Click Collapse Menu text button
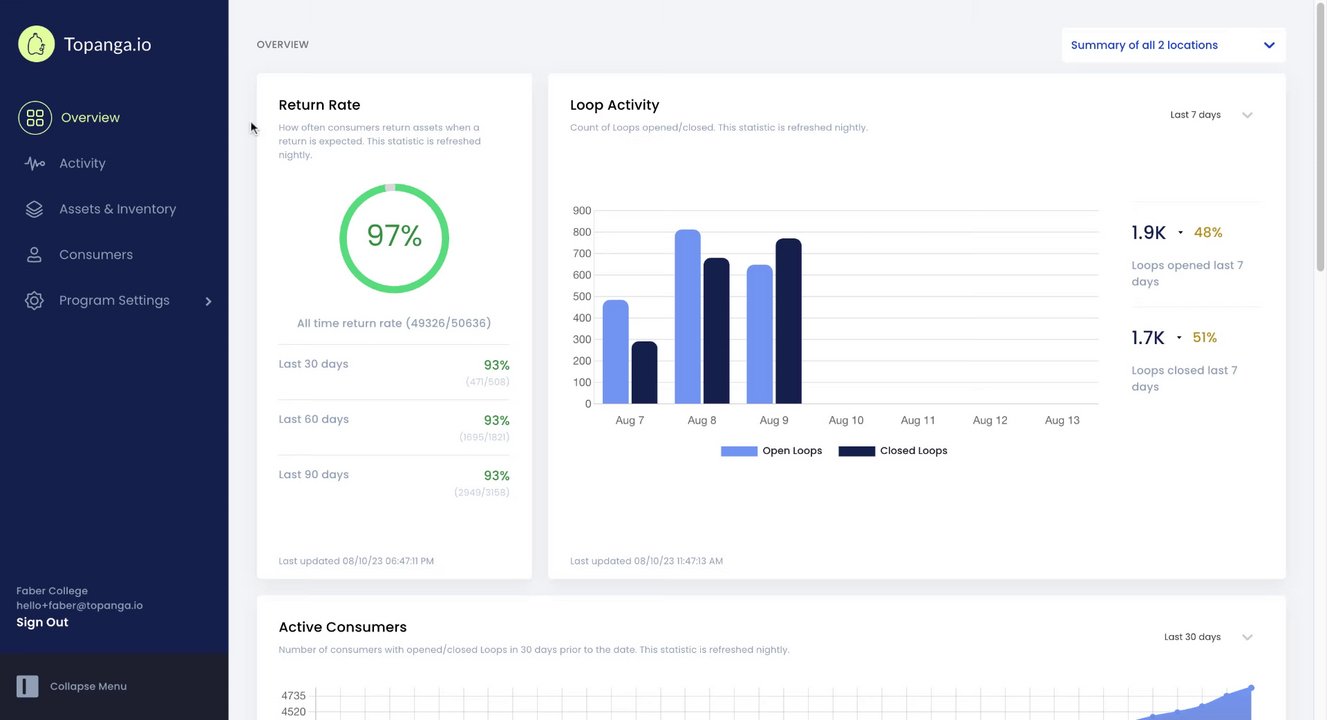Screen dimensions: 1327x720 [x=88, y=686]
